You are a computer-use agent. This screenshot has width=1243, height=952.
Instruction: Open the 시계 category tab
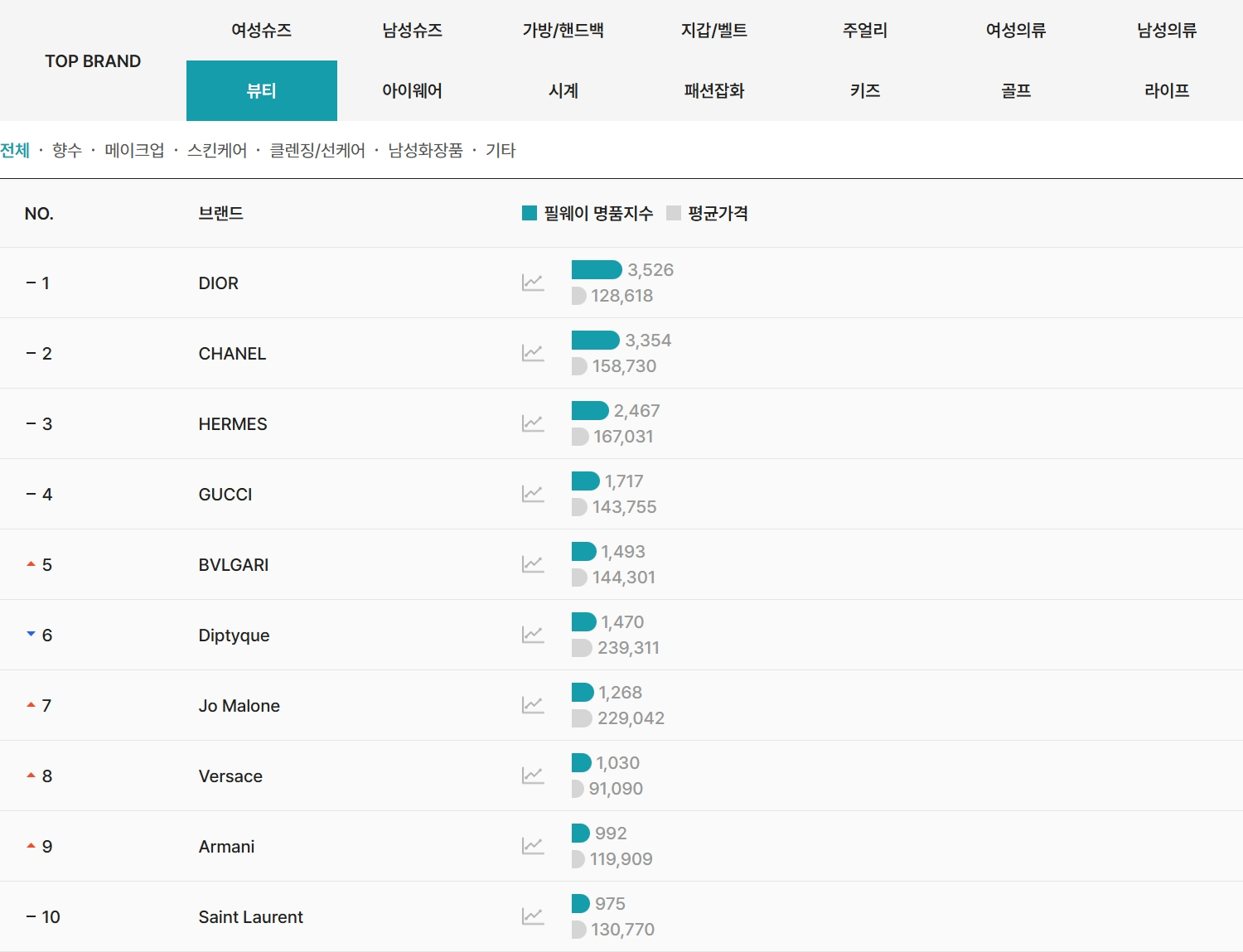pyautogui.click(x=563, y=90)
